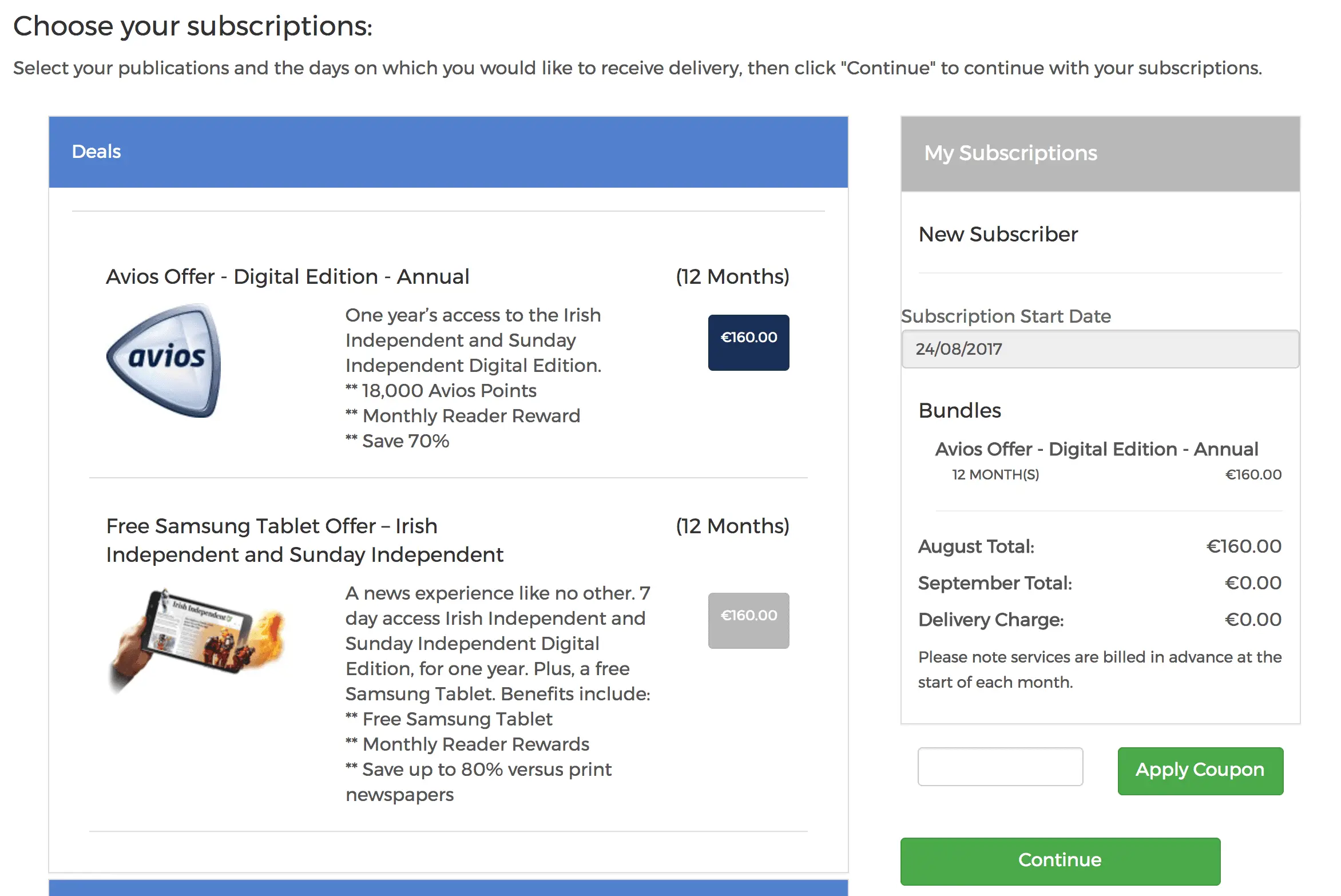This screenshot has height=896, width=1341.
Task: Click the My Subscriptions panel header
Action: pos(1099,153)
